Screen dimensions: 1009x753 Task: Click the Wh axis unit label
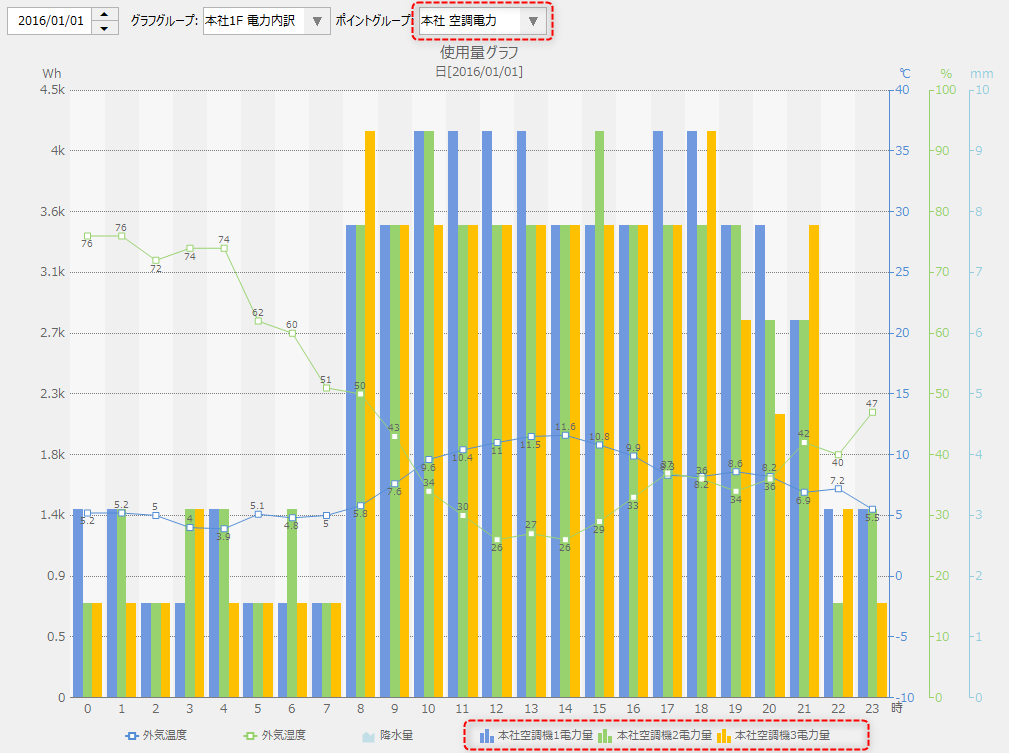tap(51, 73)
